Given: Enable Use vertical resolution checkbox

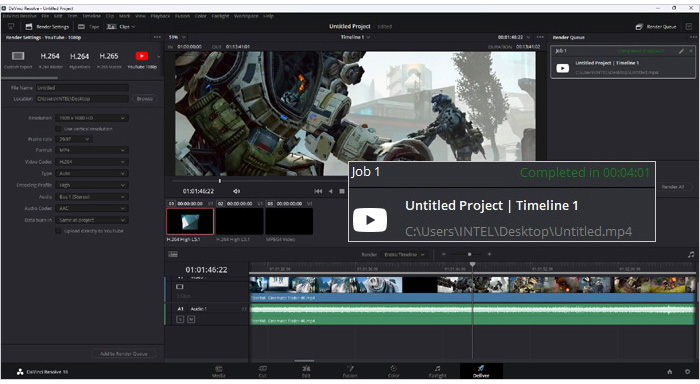Looking at the screenshot, I should (58, 129).
